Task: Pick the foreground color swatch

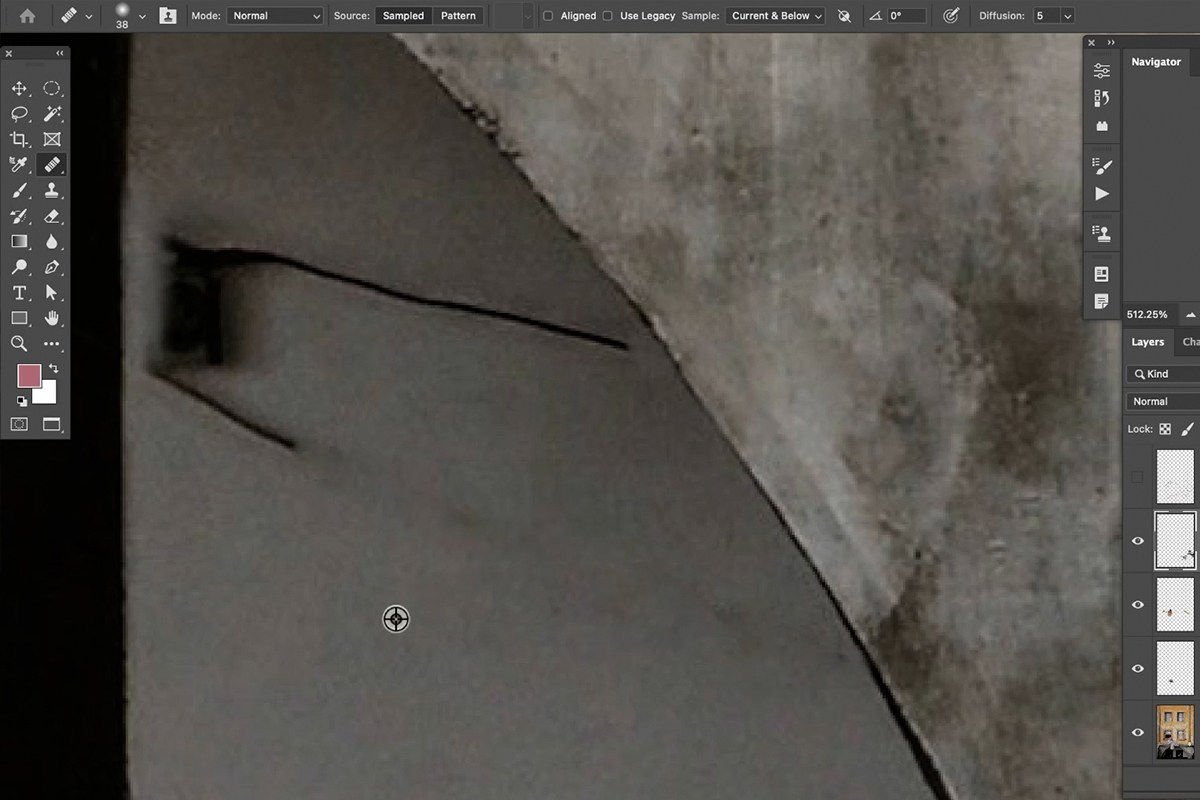Action: (x=29, y=376)
